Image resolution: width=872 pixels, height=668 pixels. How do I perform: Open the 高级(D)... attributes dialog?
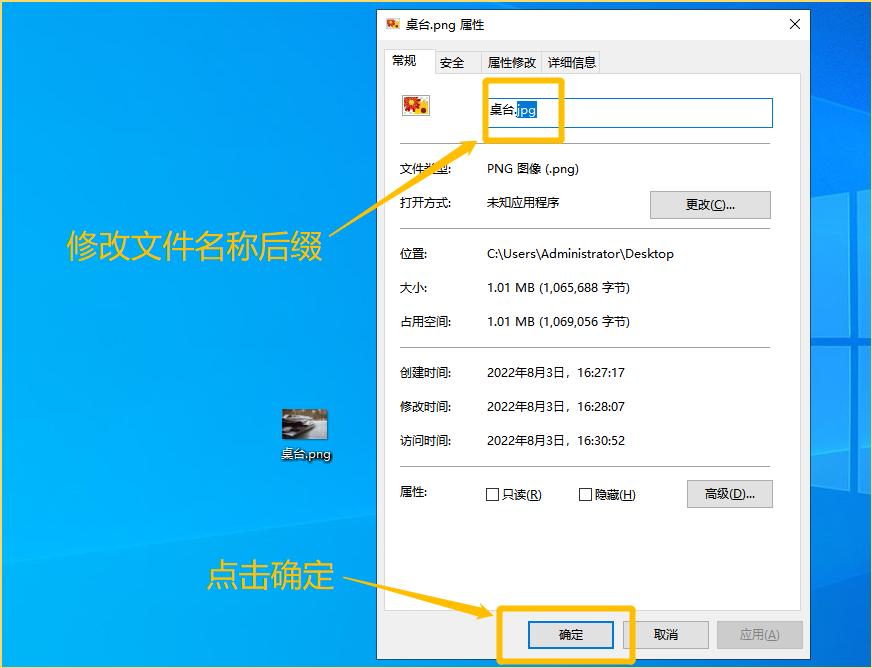point(729,494)
